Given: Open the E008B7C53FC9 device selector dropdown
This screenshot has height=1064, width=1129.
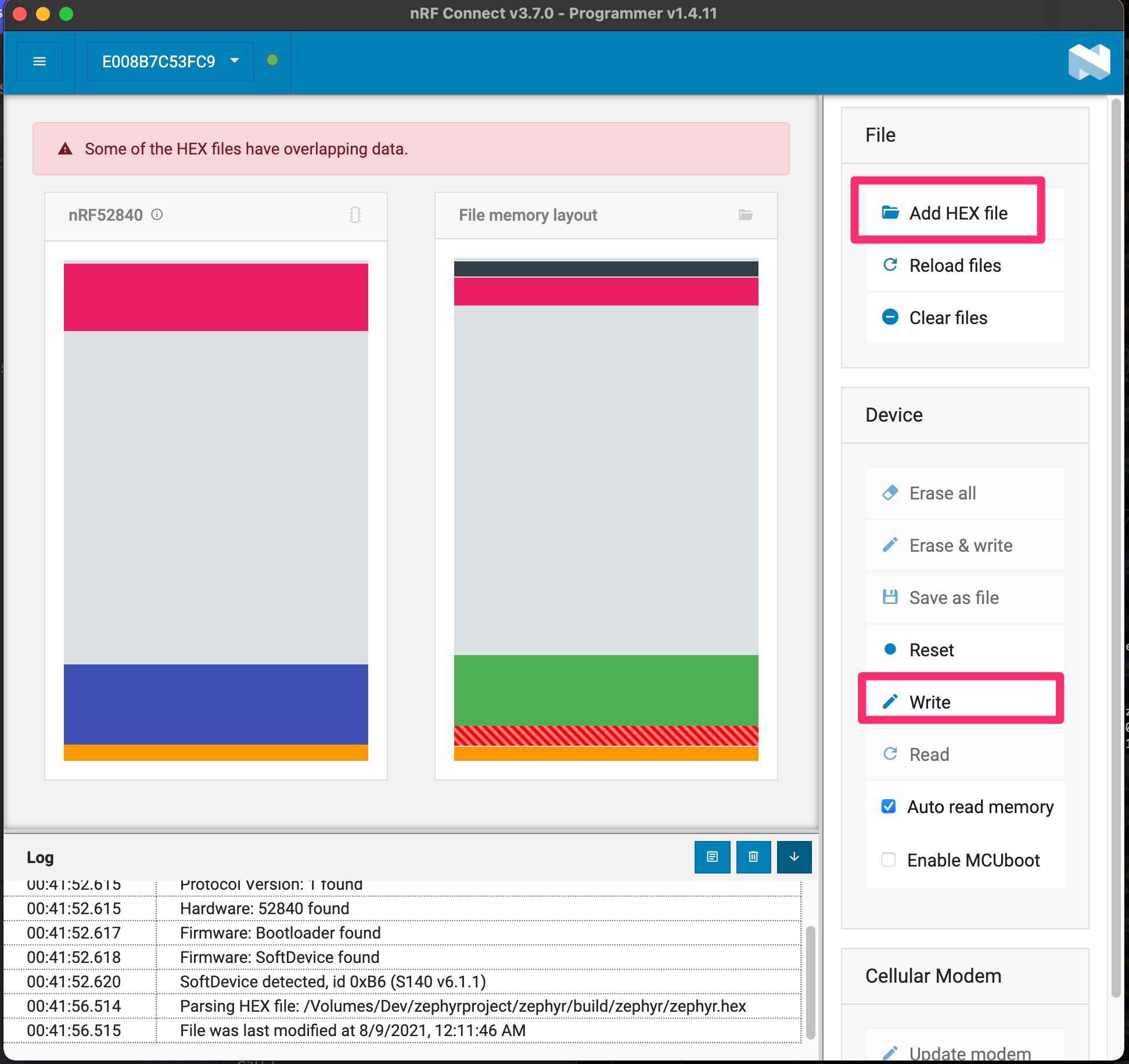Looking at the screenshot, I should pos(170,62).
